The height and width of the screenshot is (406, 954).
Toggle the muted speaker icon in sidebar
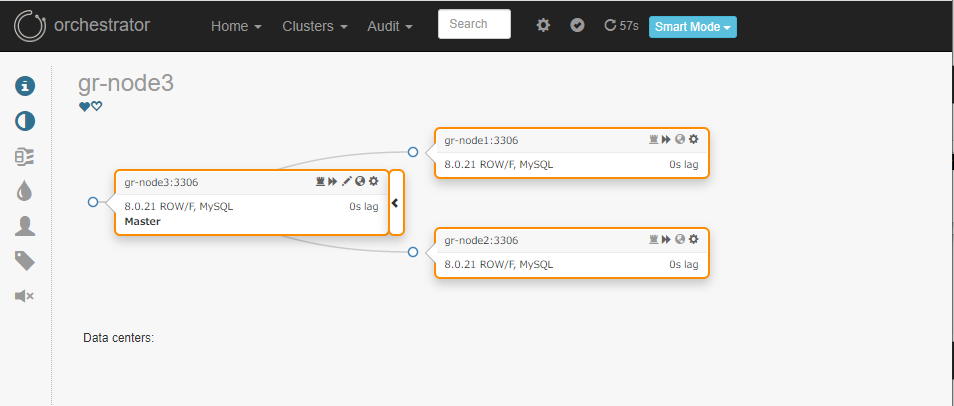coord(24,296)
